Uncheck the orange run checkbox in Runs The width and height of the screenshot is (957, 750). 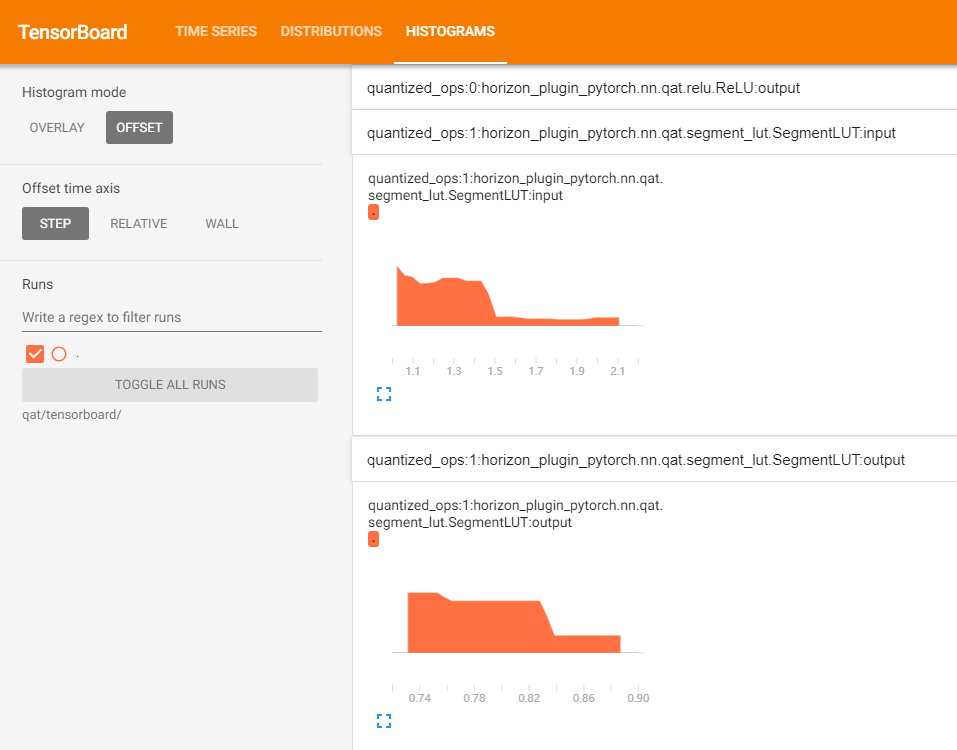click(35, 354)
